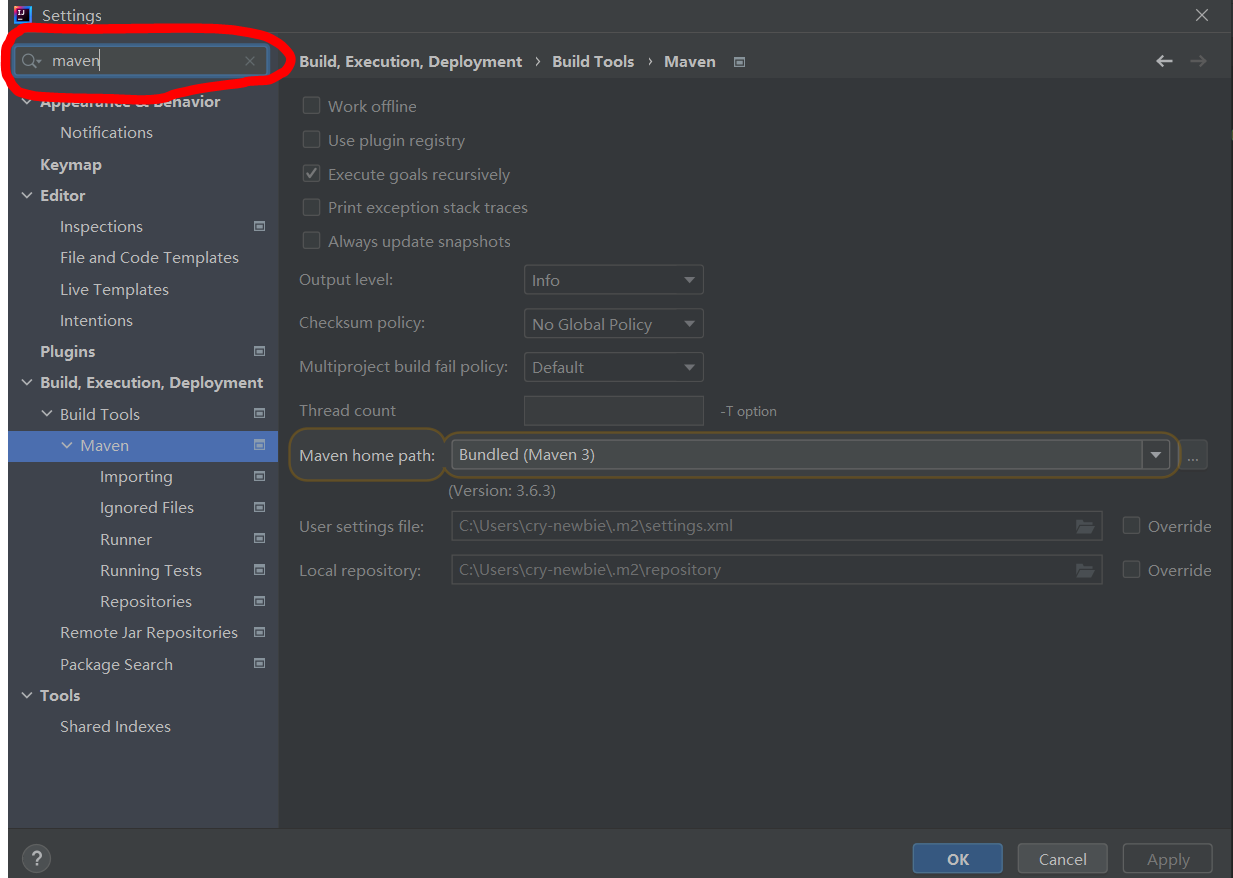Go forward using the right arrow
The width and height of the screenshot is (1233, 878).
[x=1198, y=61]
